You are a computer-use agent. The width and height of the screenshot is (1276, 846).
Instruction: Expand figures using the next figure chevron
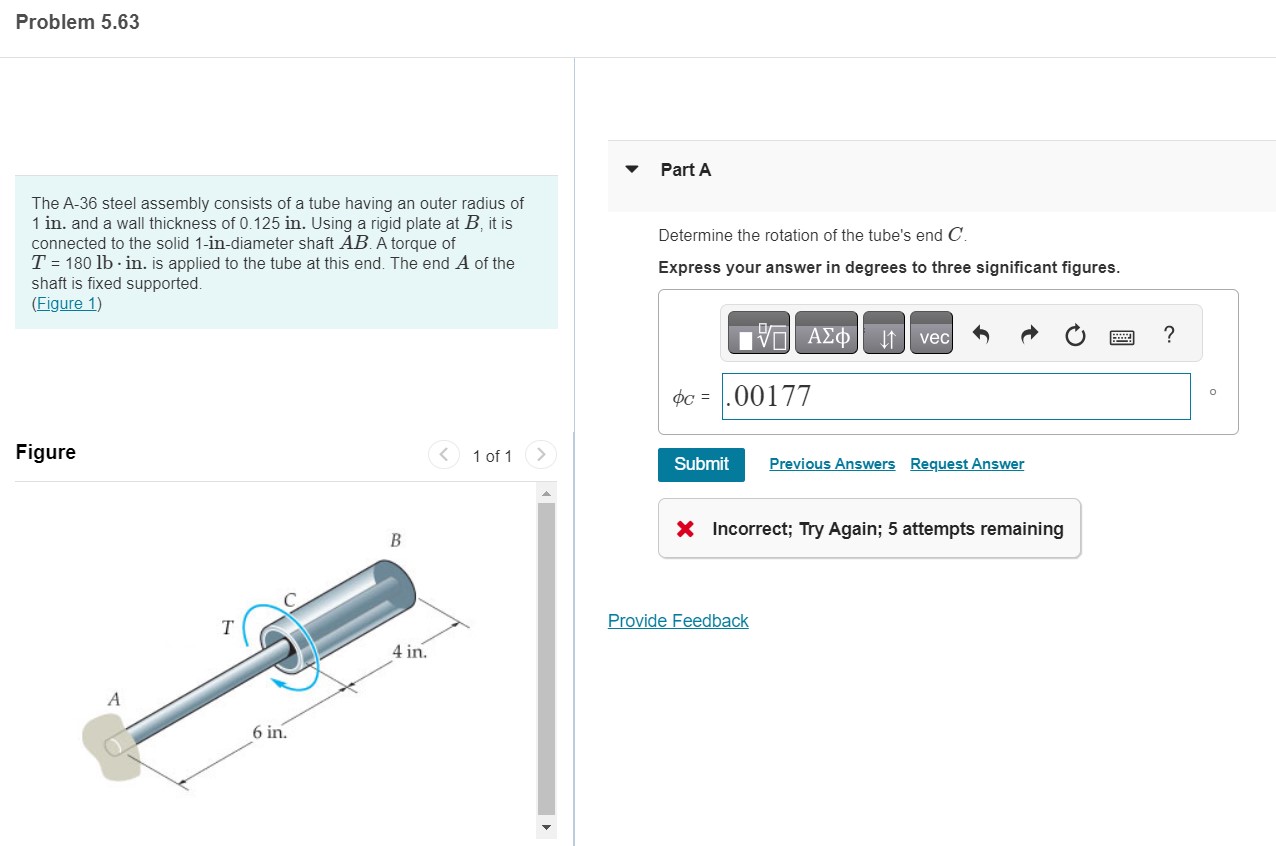click(541, 455)
